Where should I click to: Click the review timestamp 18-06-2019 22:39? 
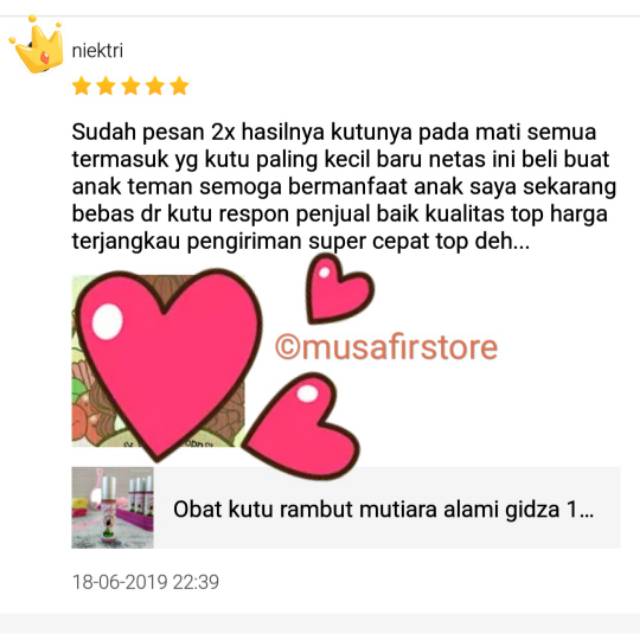point(146,582)
